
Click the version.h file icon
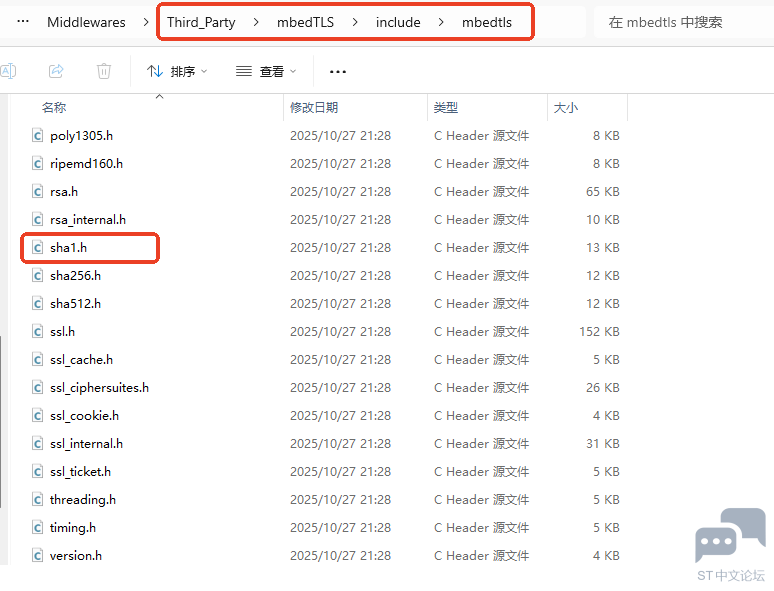(37, 555)
